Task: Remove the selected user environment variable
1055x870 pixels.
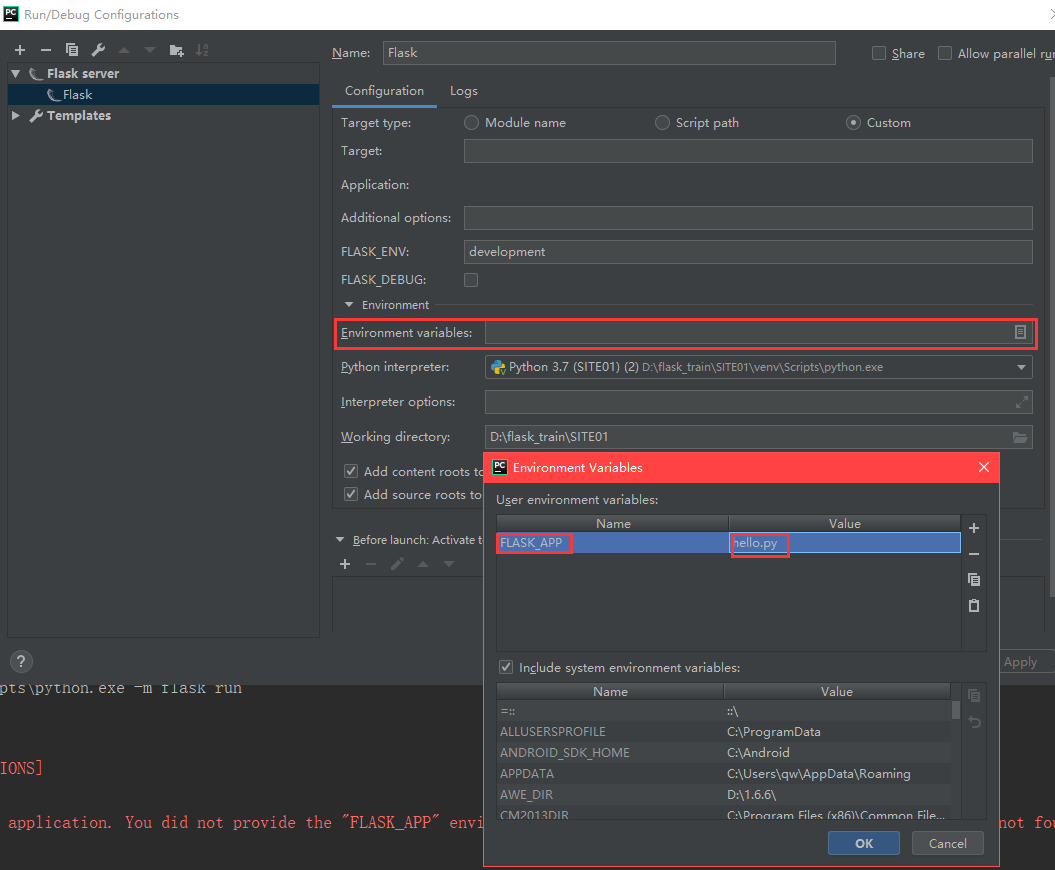Action: pyautogui.click(x=974, y=554)
